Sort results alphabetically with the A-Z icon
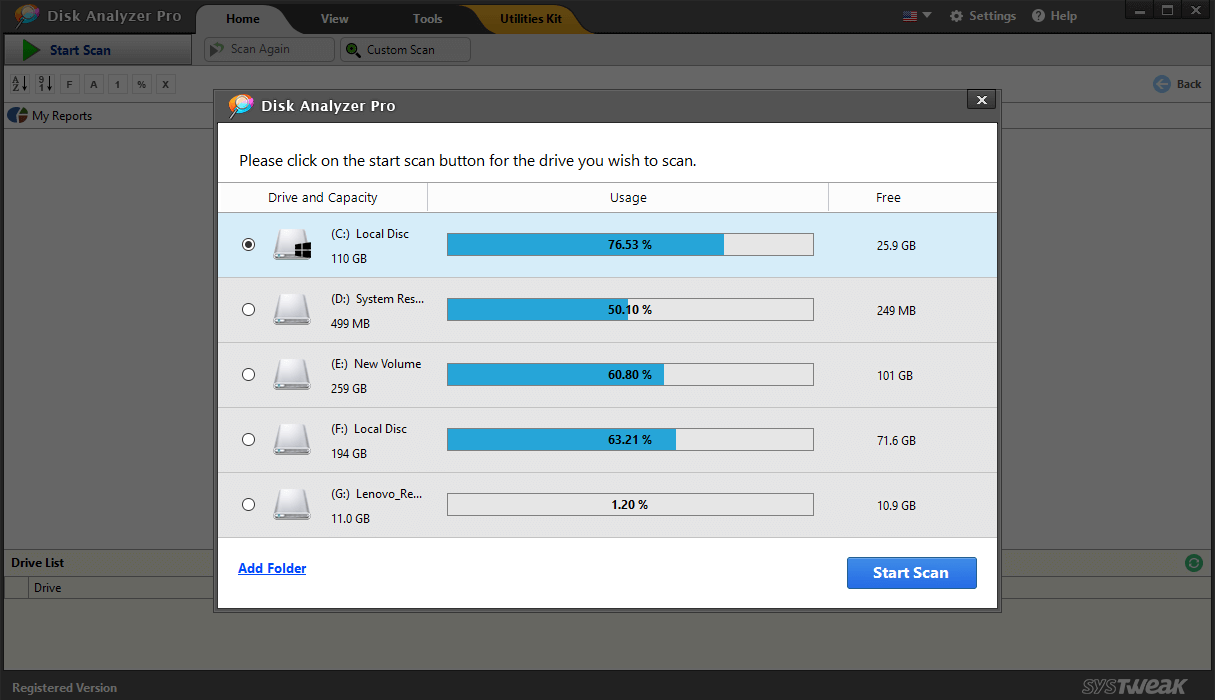This screenshot has width=1215, height=700. click(x=19, y=84)
